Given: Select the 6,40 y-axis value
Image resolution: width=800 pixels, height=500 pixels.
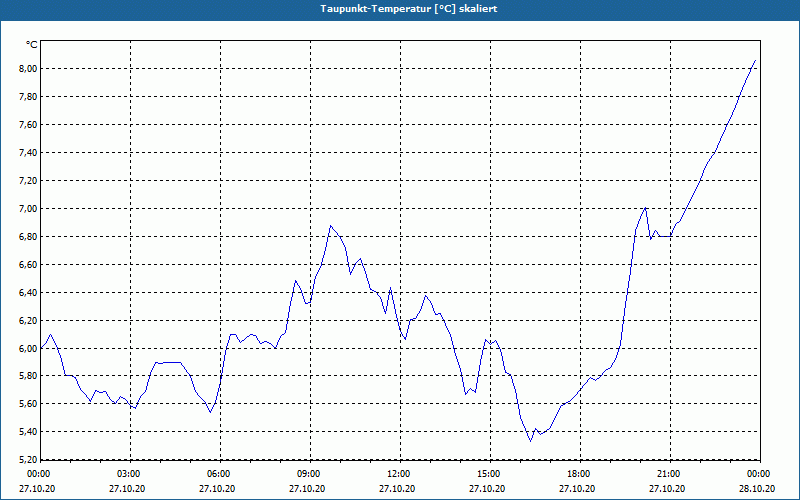Looking at the screenshot, I should click(x=29, y=293).
